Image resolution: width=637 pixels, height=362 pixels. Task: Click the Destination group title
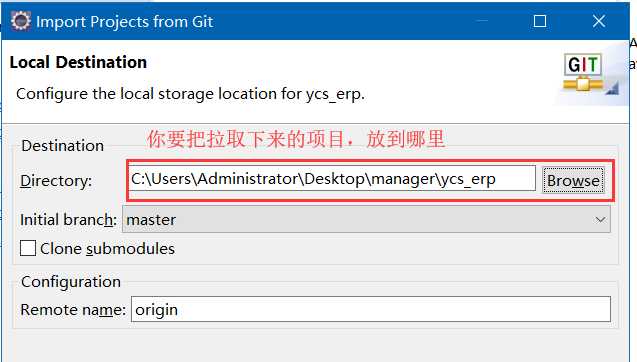(x=63, y=145)
